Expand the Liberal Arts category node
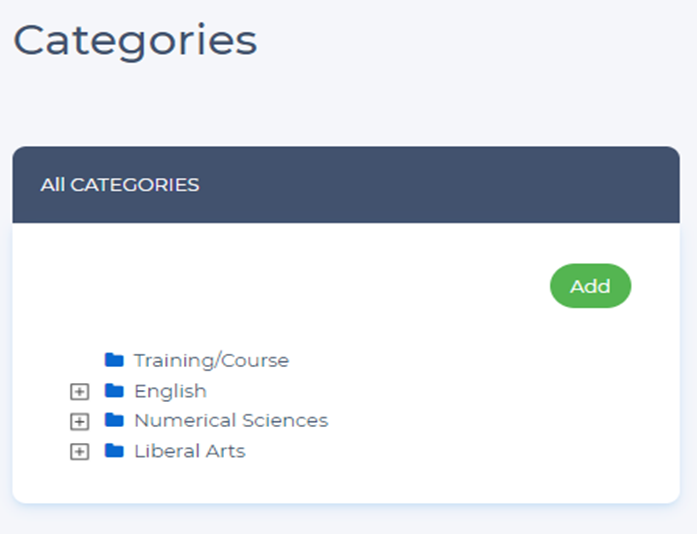The image size is (697, 534). pyautogui.click(x=80, y=451)
